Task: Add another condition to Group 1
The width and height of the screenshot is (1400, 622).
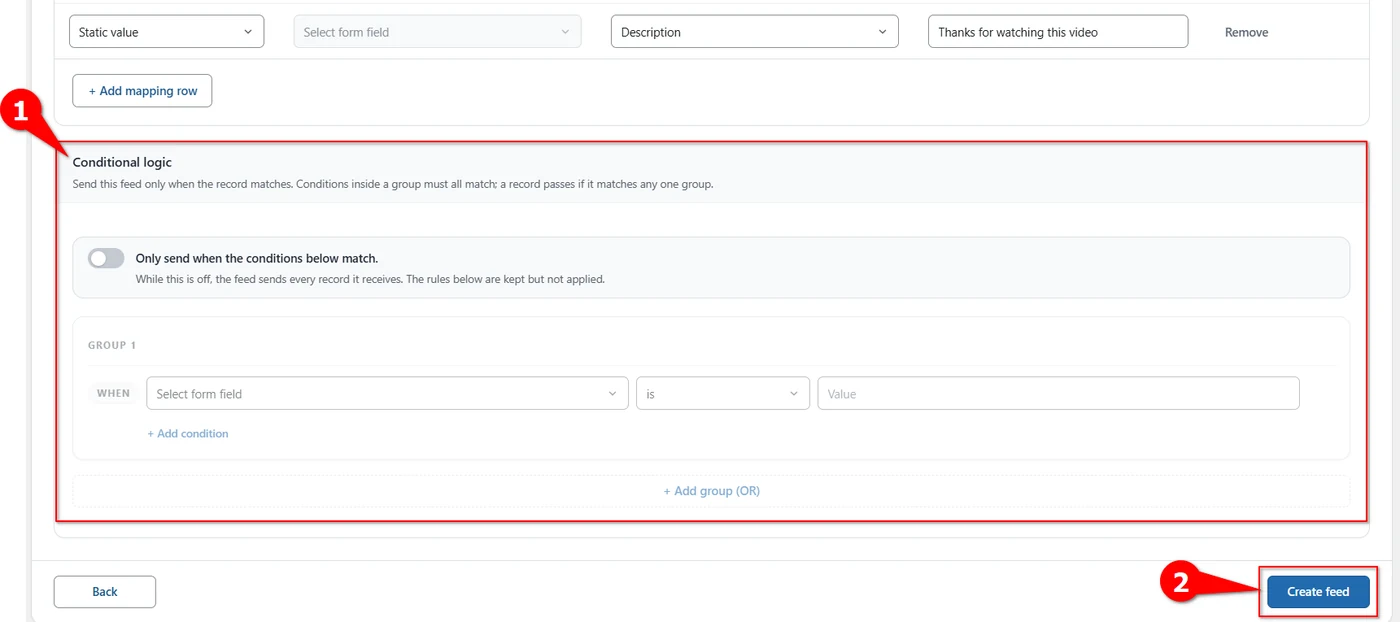Action: point(188,434)
